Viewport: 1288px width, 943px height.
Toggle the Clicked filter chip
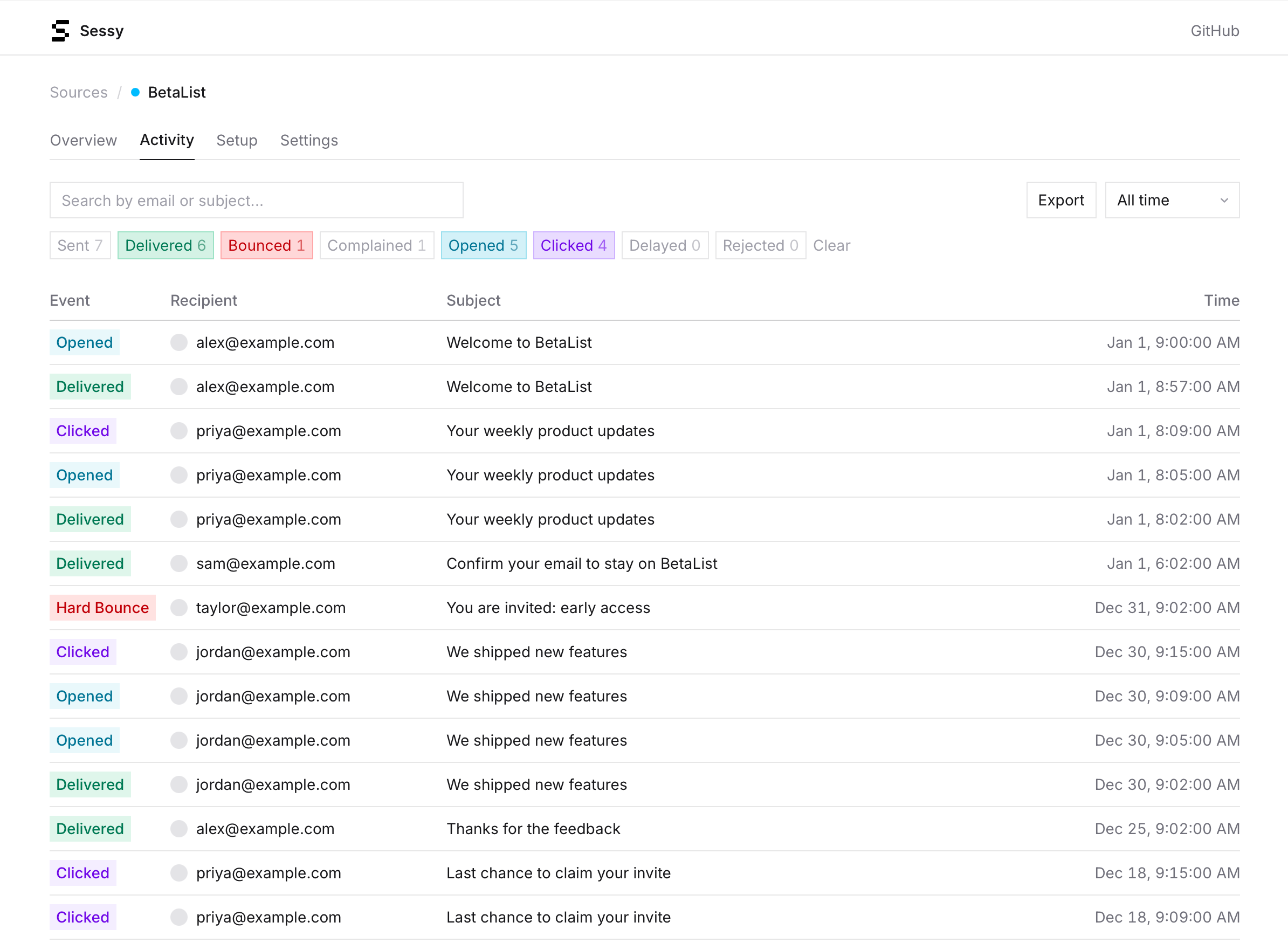(574, 245)
